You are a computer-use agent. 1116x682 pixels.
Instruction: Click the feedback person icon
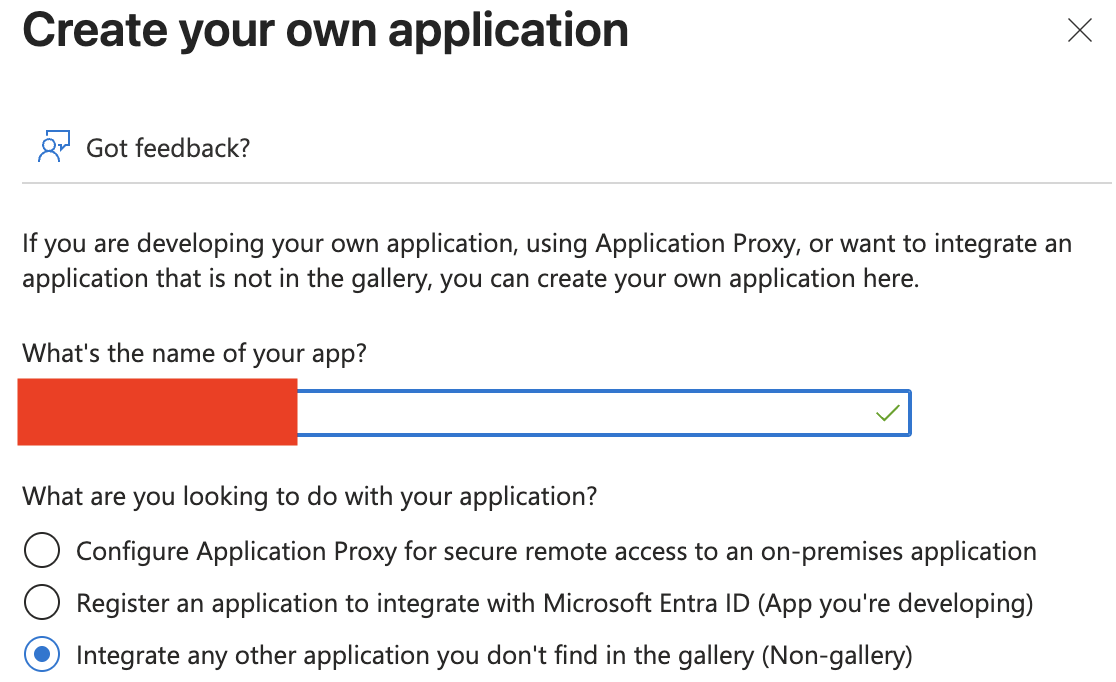click(53, 147)
